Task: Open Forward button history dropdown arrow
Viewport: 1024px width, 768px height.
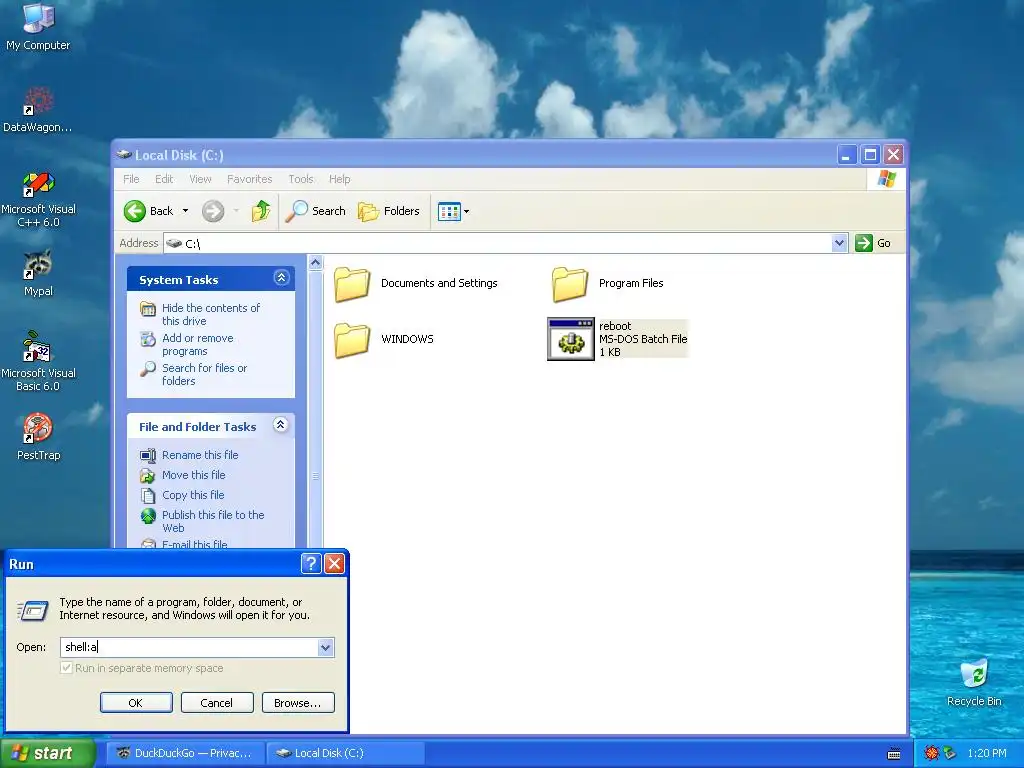Action: click(x=236, y=211)
